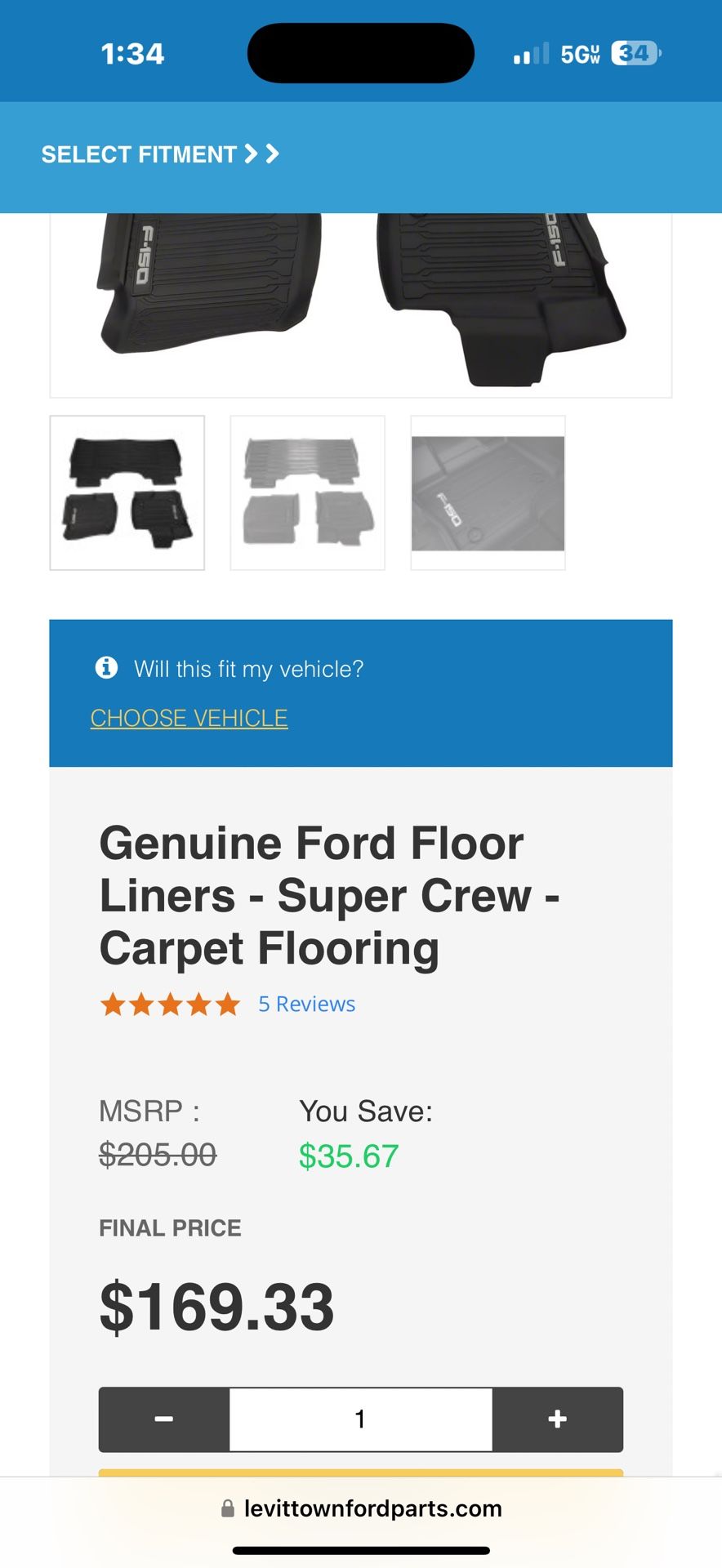
Task: Tap the orange five-star rating icons
Action: (x=170, y=1004)
